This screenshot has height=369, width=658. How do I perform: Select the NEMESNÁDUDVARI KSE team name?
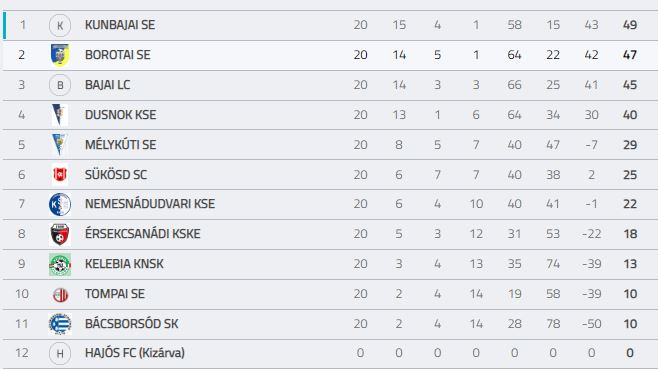pos(150,204)
